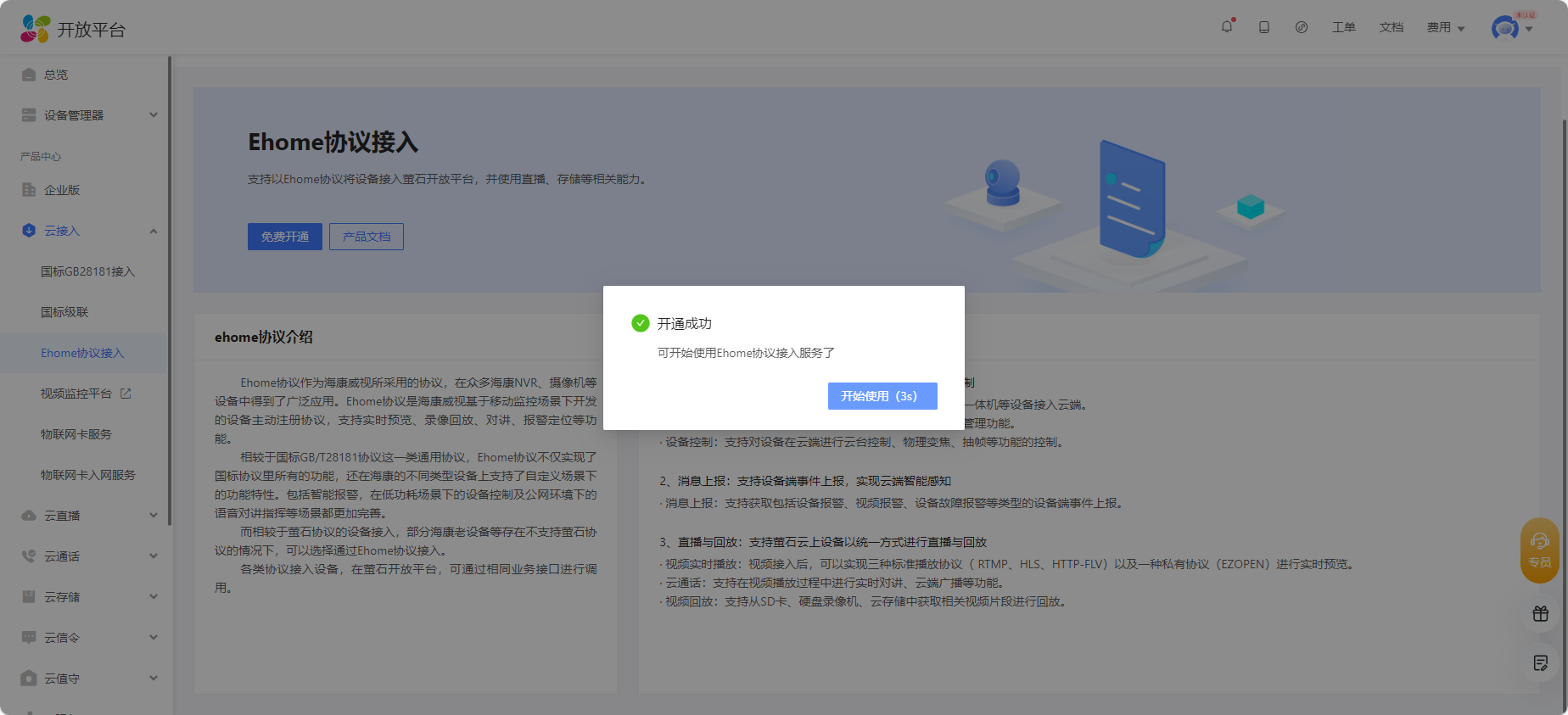Click line 3、直播与回放
The height and width of the screenshot is (715, 1568).
(823, 542)
